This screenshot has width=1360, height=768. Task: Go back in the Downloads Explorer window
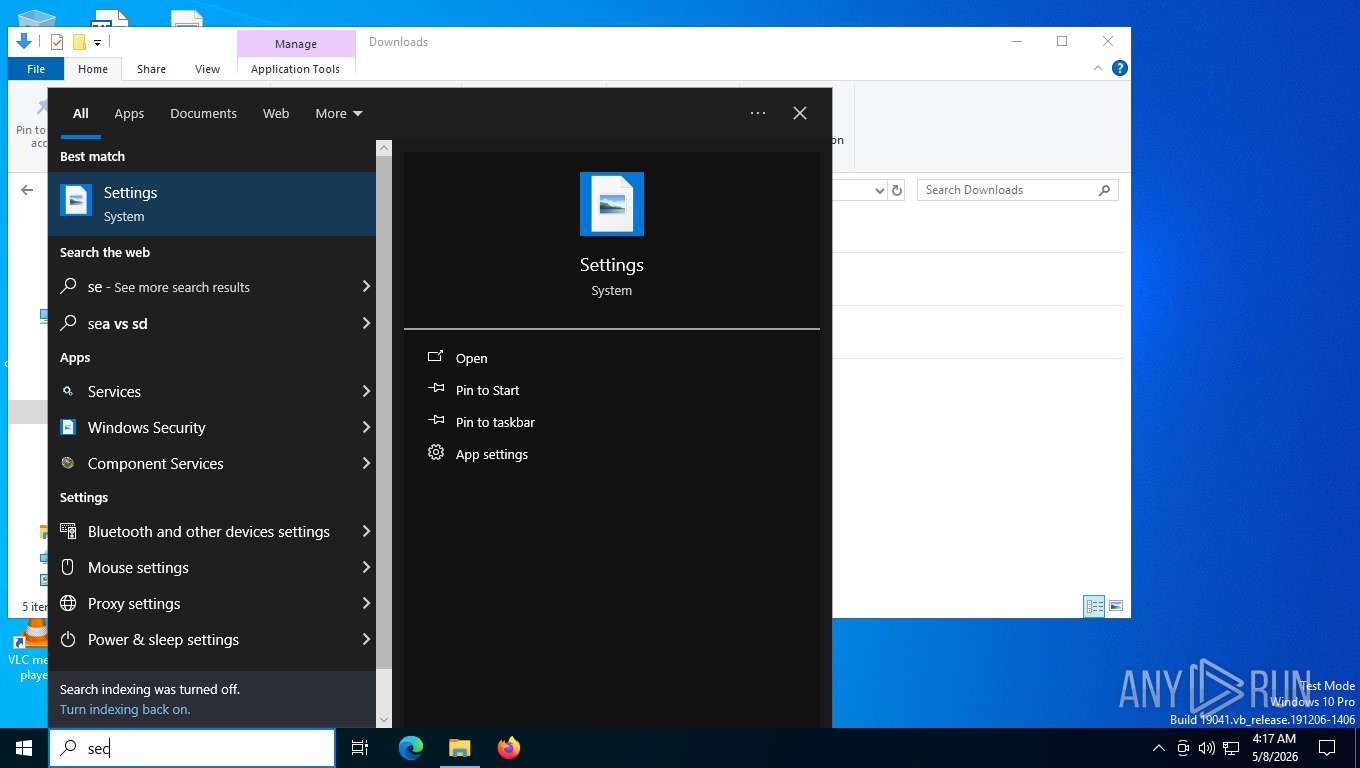27,190
